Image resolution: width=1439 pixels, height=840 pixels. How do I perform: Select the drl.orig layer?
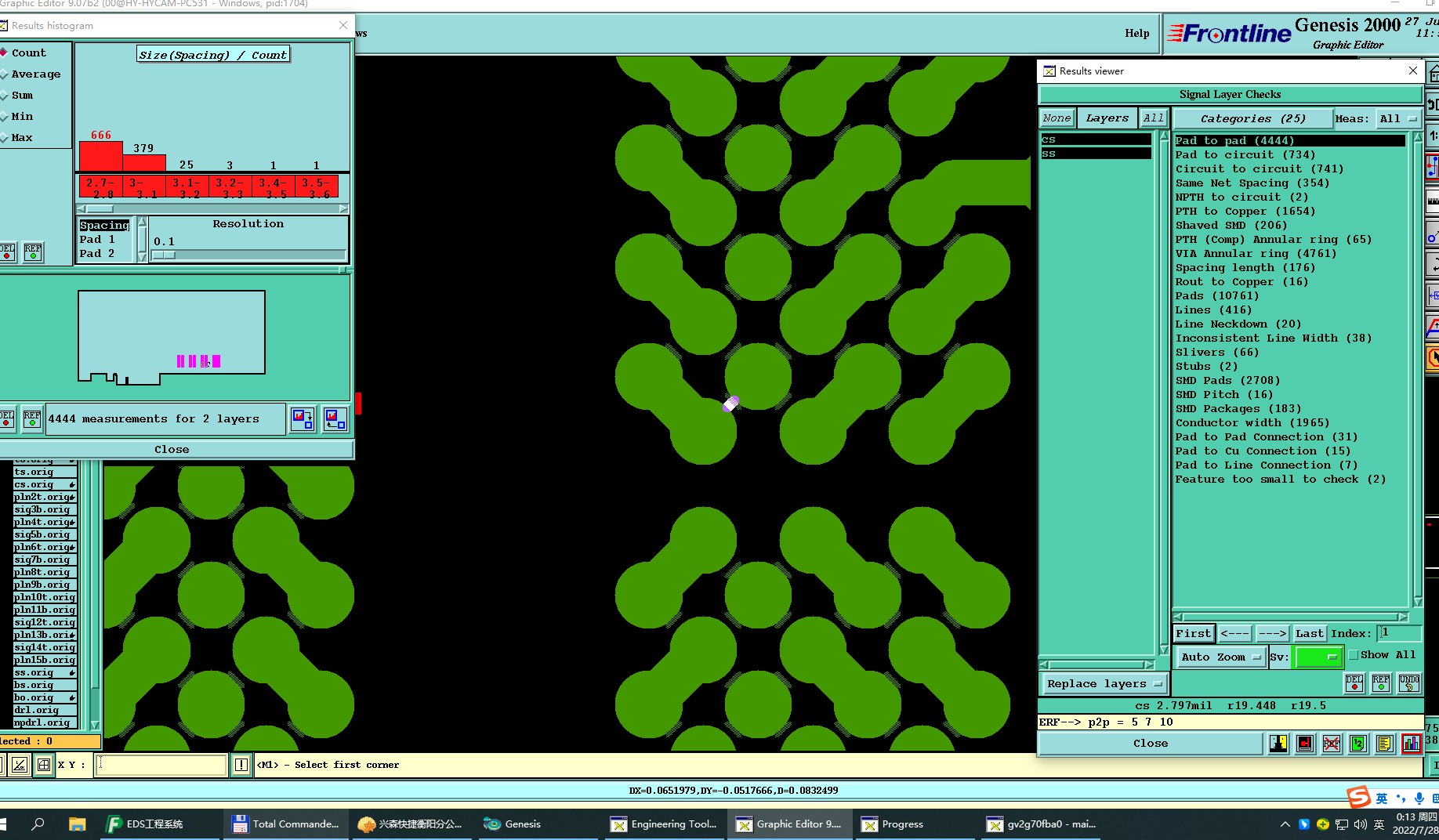tap(45, 710)
